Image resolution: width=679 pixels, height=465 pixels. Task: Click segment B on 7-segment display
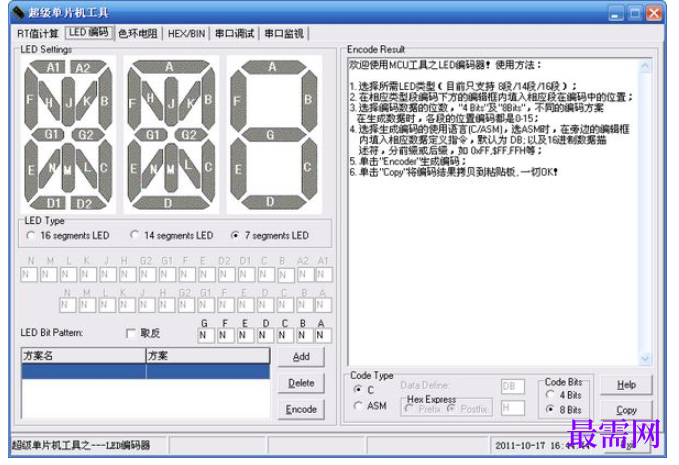click(x=309, y=100)
